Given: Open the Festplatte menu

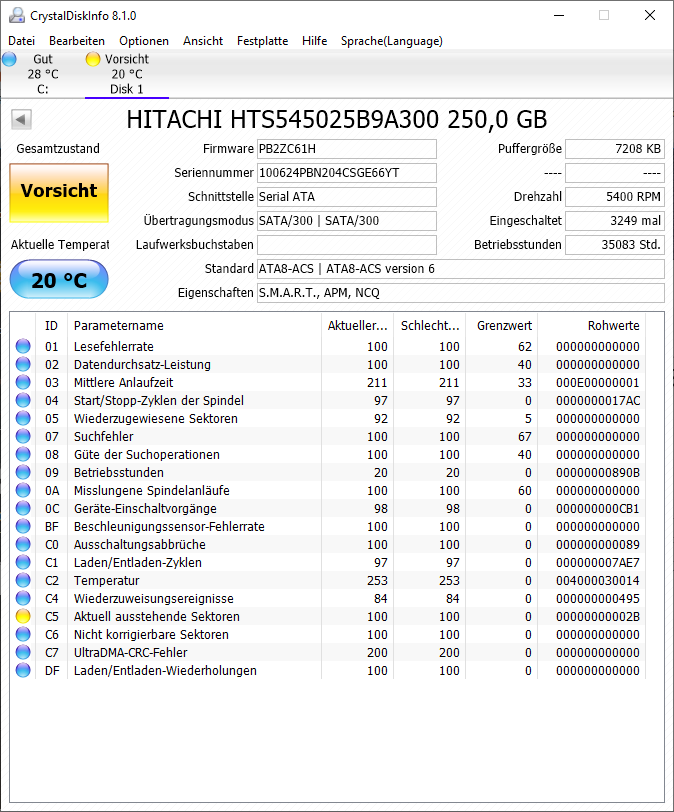Looking at the screenshot, I should (262, 41).
